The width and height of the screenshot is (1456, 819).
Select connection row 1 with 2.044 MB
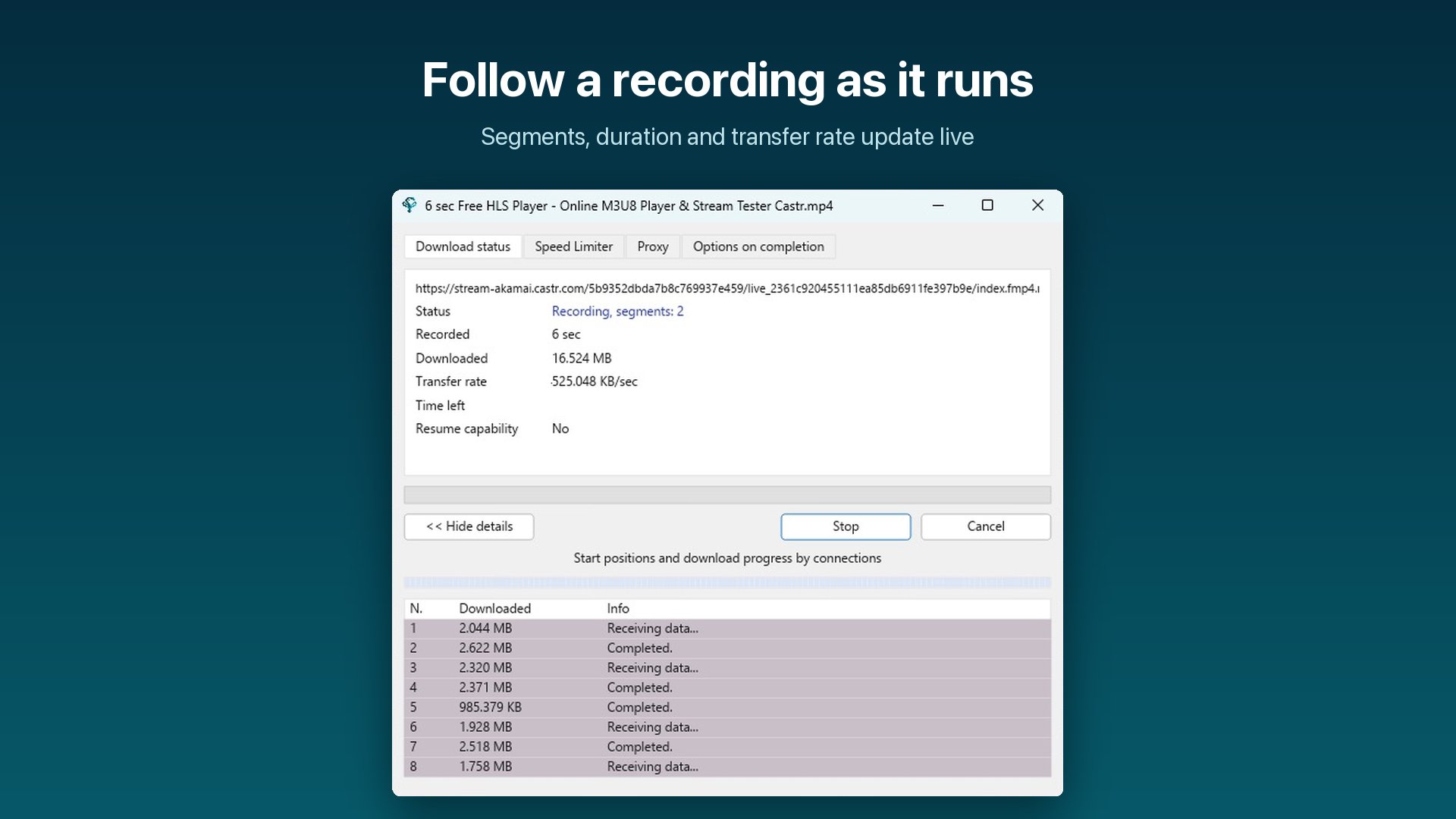tap(727, 628)
